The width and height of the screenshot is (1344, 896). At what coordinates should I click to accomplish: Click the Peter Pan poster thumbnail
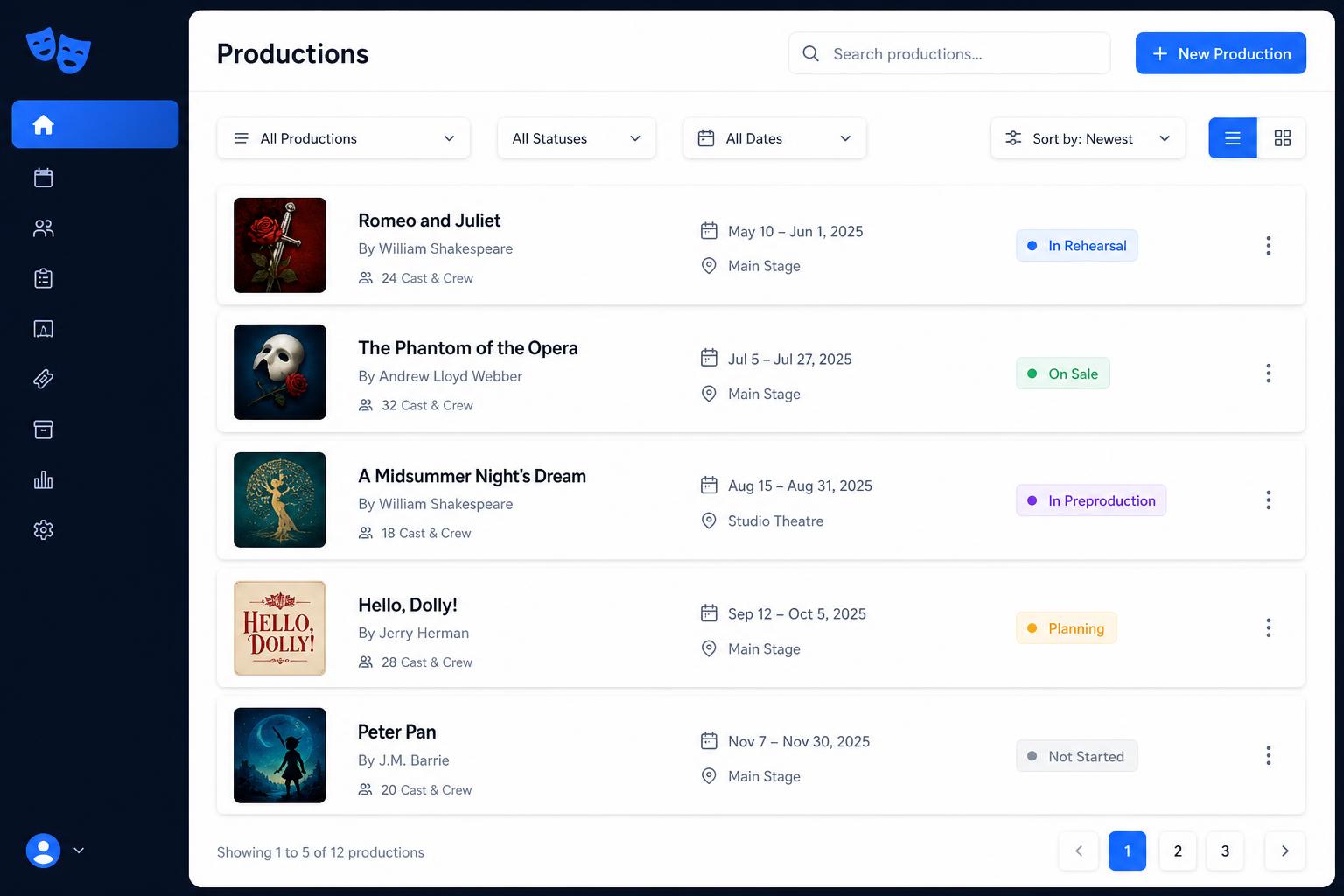point(280,756)
